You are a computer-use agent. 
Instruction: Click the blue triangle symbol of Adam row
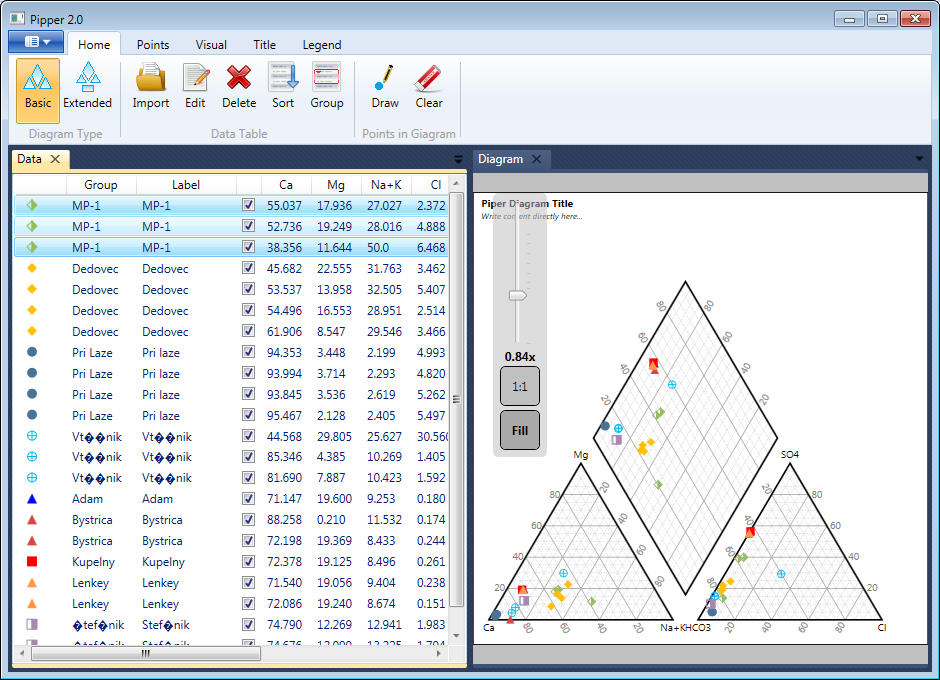(32, 498)
